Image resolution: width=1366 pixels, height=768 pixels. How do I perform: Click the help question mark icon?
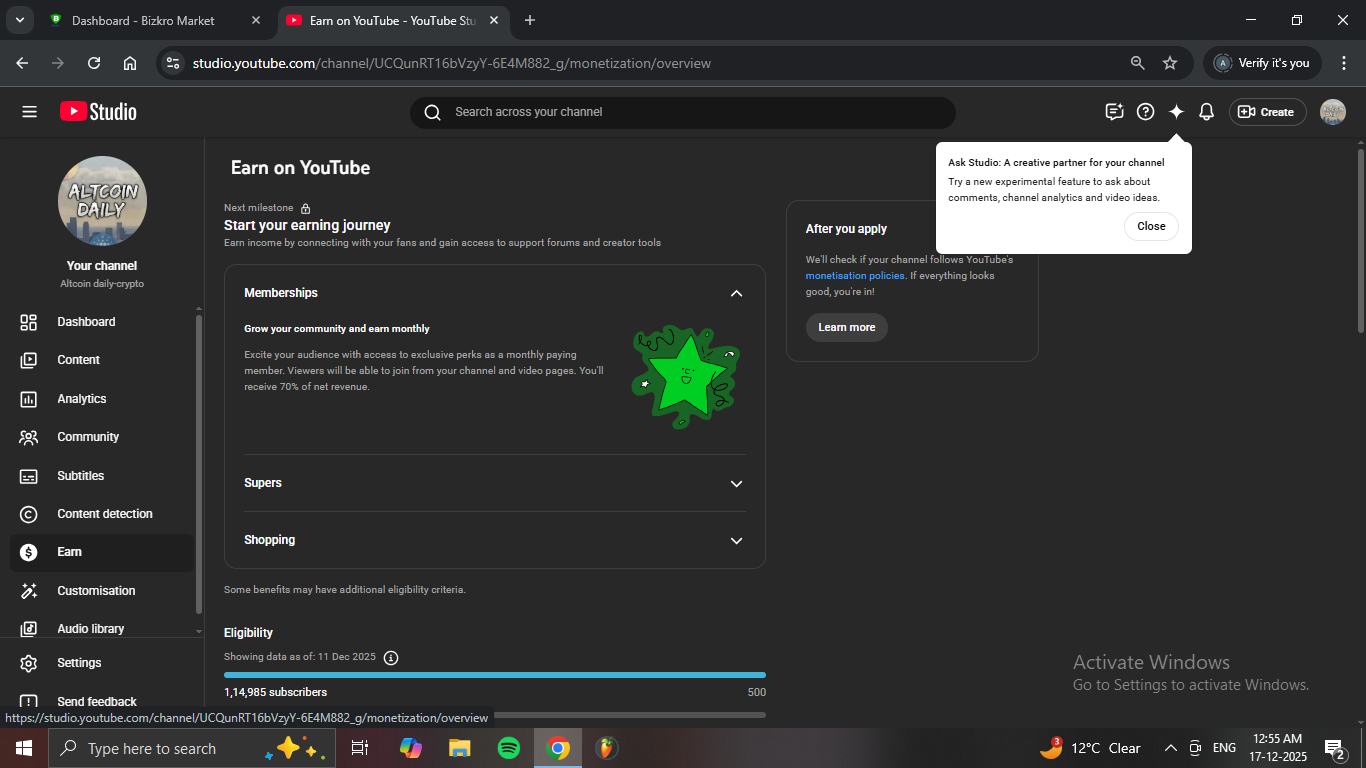point(1145,112)
